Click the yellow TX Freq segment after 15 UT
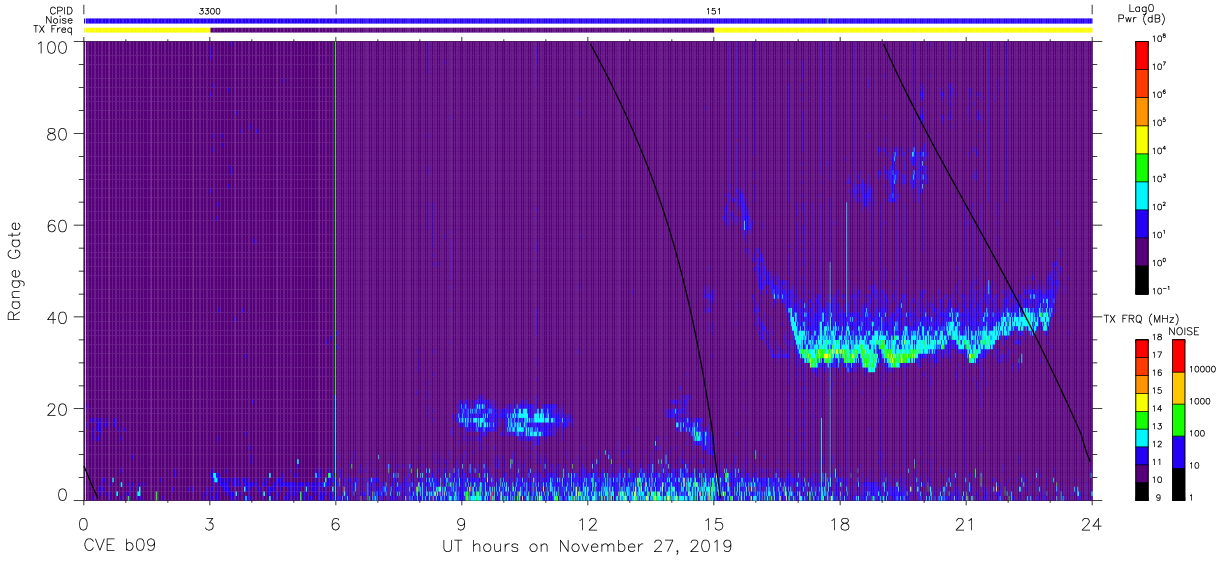This screenshot has height=567, width=1228. [x=902, y=30]
